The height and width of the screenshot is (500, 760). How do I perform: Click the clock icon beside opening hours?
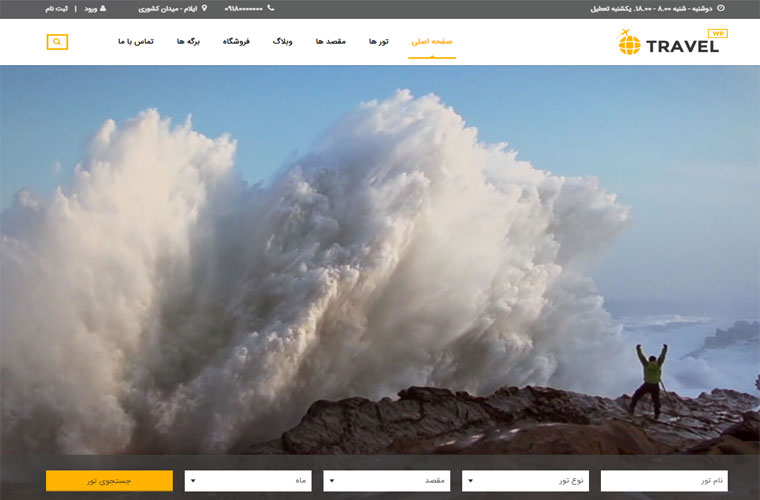(x=721, y=8)
